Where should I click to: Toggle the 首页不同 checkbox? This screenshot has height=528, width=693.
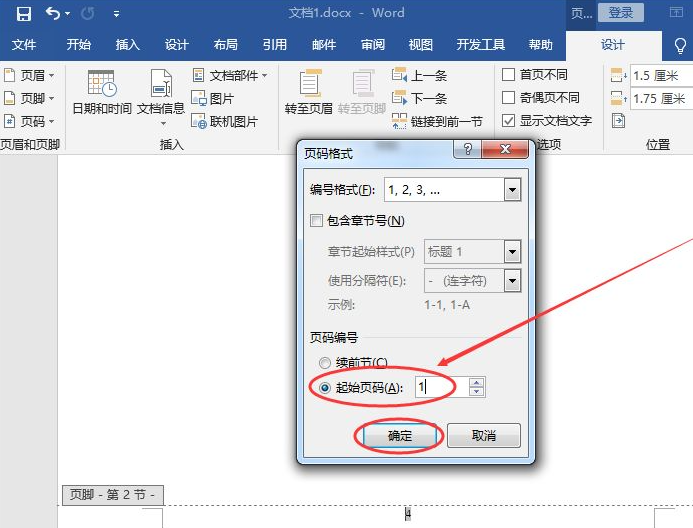pos(509,75)
